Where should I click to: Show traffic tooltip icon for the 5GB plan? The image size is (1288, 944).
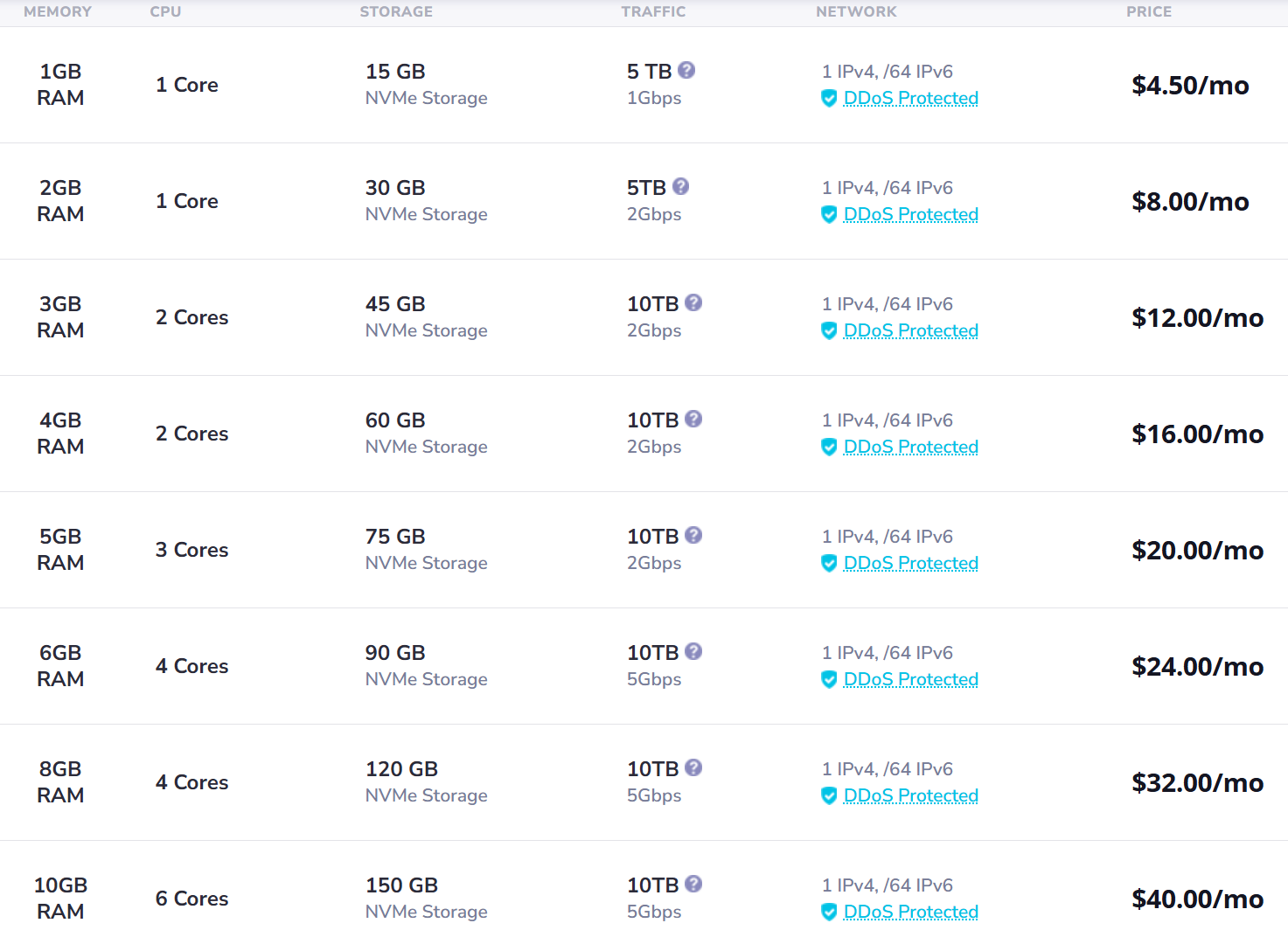(x=693, y=535)
